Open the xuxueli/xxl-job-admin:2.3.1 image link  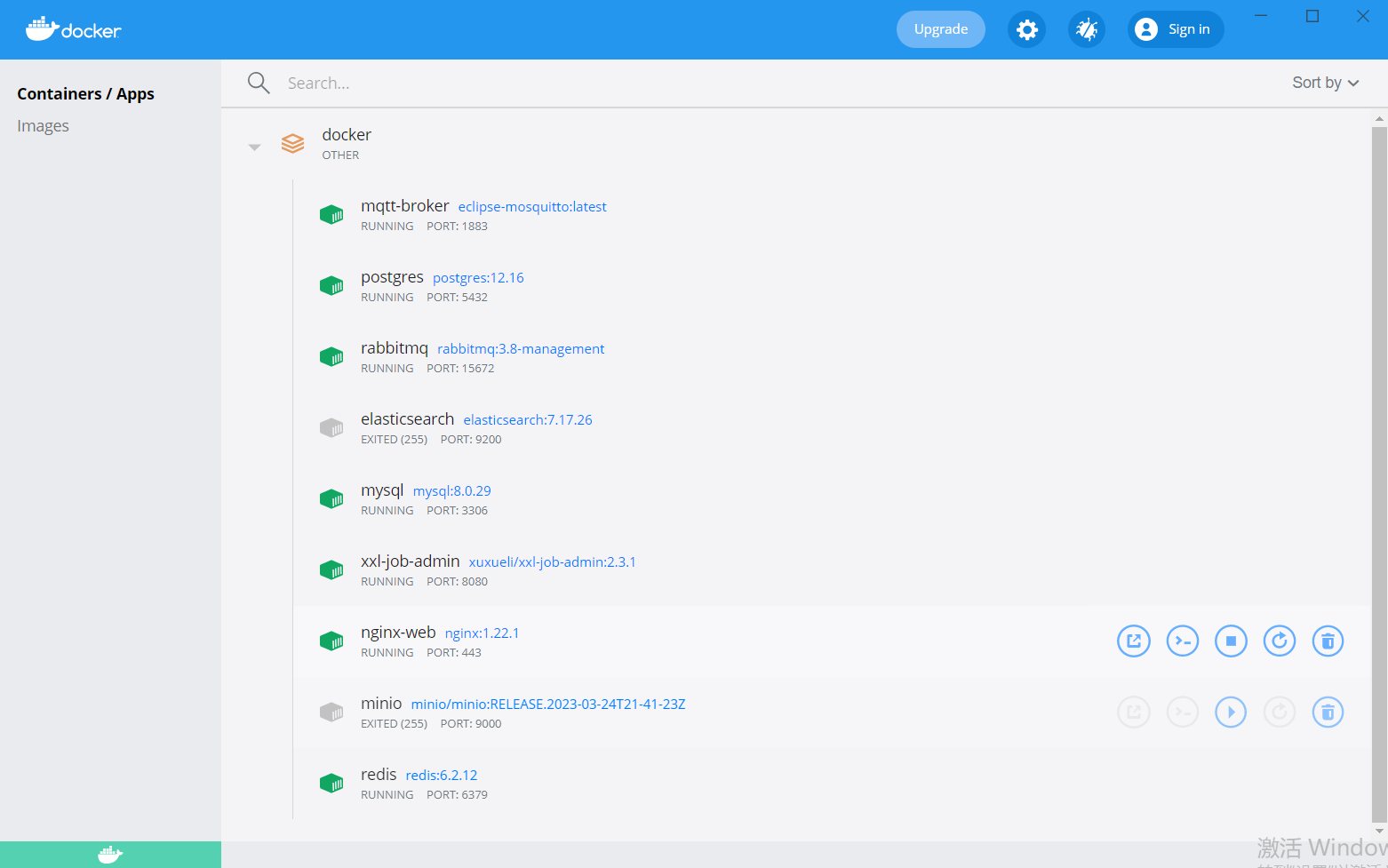tap(553, 561)
